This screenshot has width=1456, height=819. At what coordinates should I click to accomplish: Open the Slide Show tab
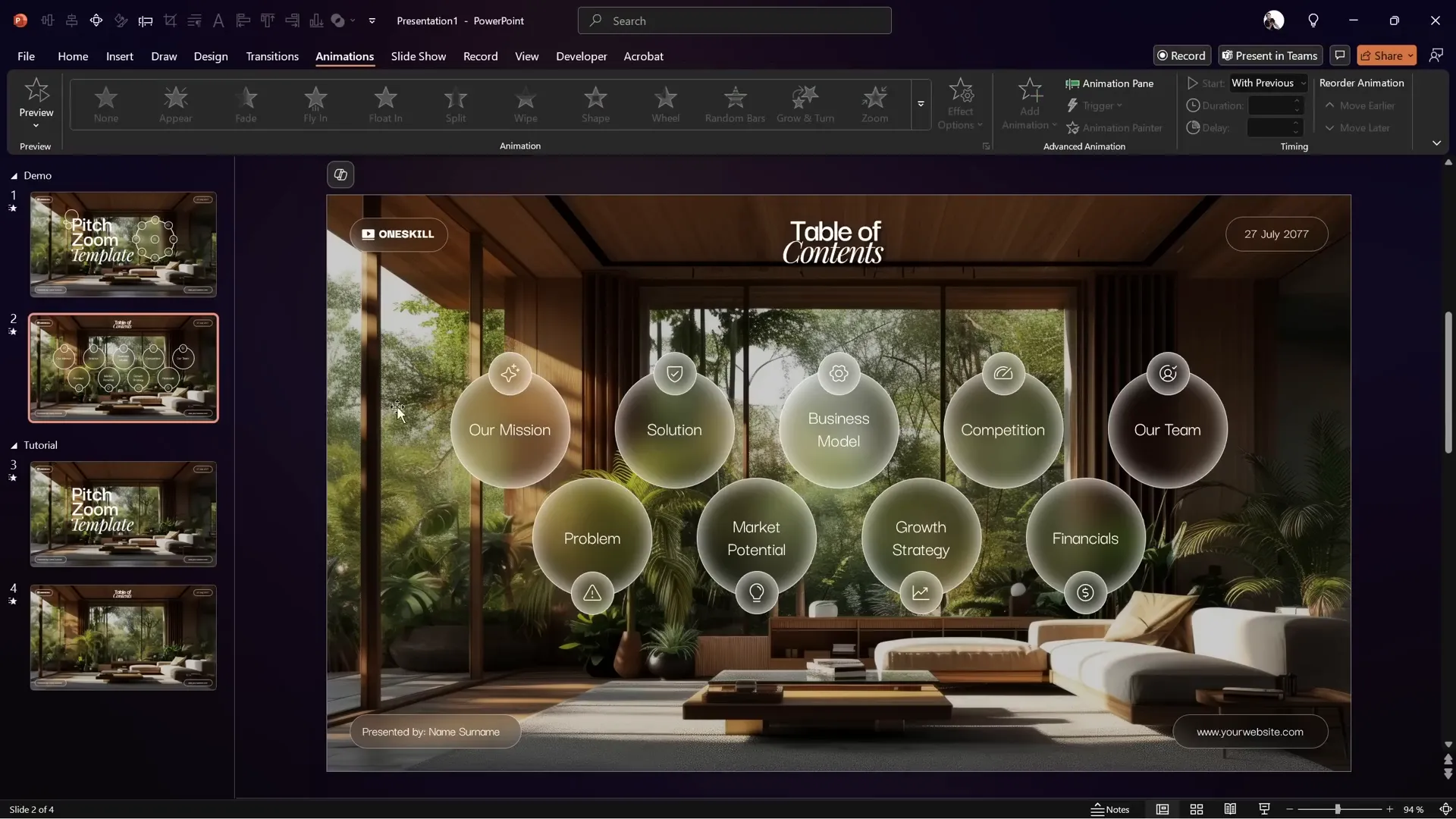[419, 56]
